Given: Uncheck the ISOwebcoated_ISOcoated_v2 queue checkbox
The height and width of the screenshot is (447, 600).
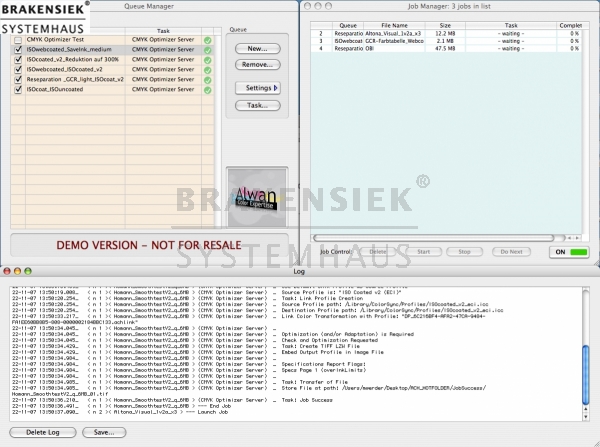Looking at the screenshot, I should pyautogui.click(x=18, y=70).
